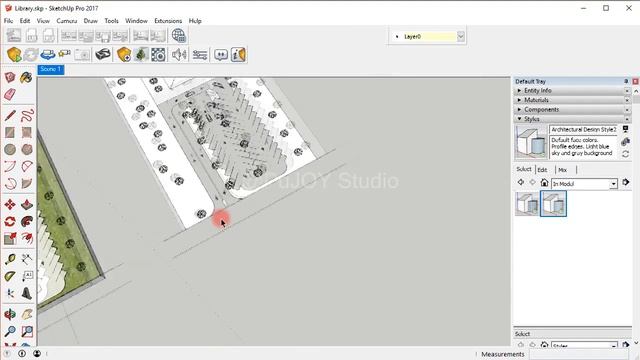
Task: Select the Rotated Rectangle tool
Action: tap(27, 132)
